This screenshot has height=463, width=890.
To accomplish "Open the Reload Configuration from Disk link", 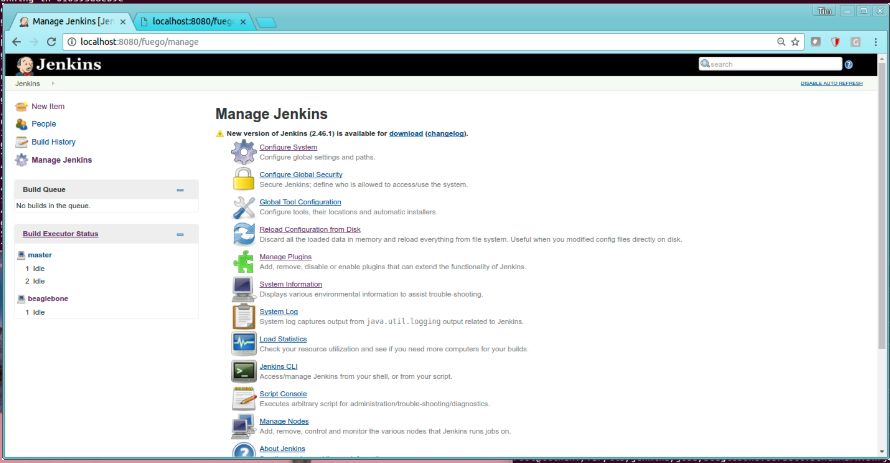I will coord(310,229).
